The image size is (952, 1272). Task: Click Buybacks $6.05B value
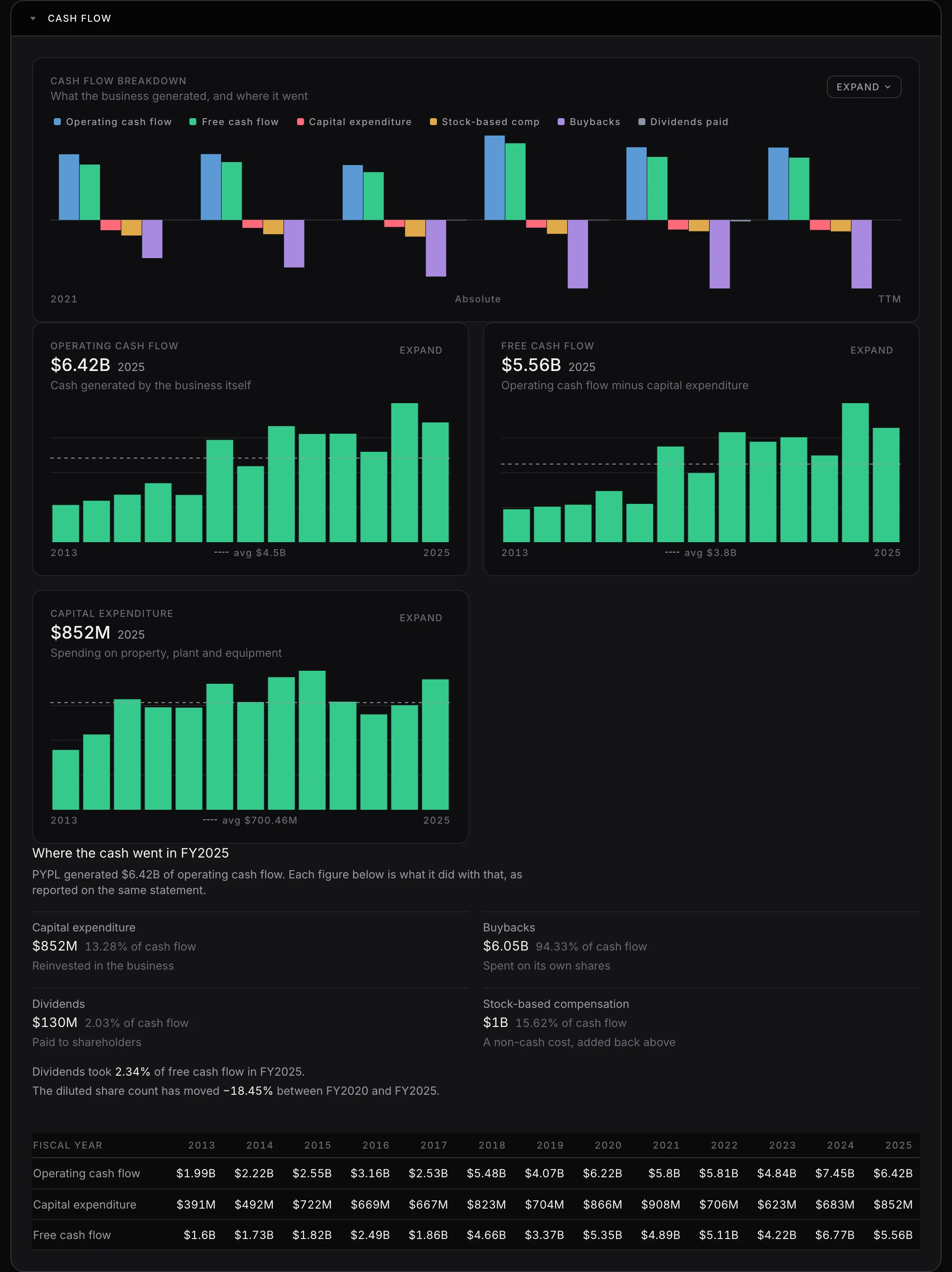[506, 946]
